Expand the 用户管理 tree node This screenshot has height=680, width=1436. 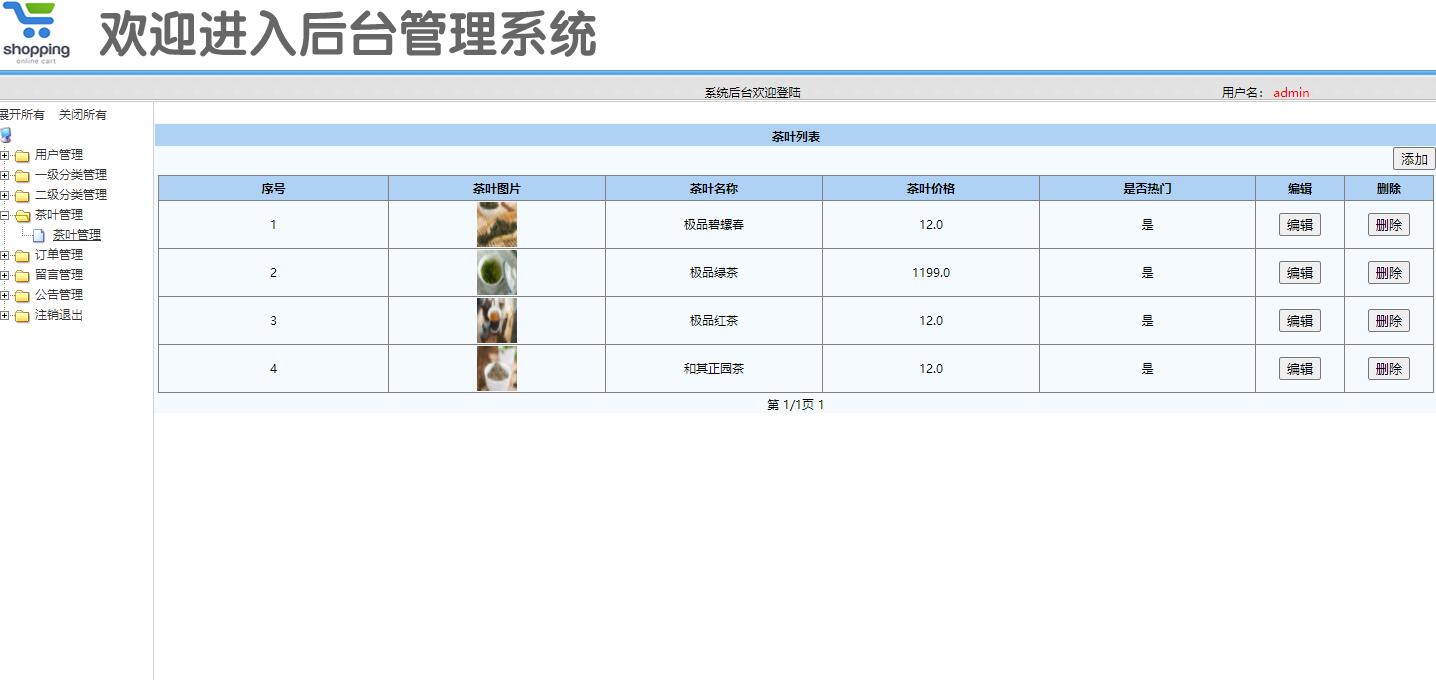(x=6, y=155)
